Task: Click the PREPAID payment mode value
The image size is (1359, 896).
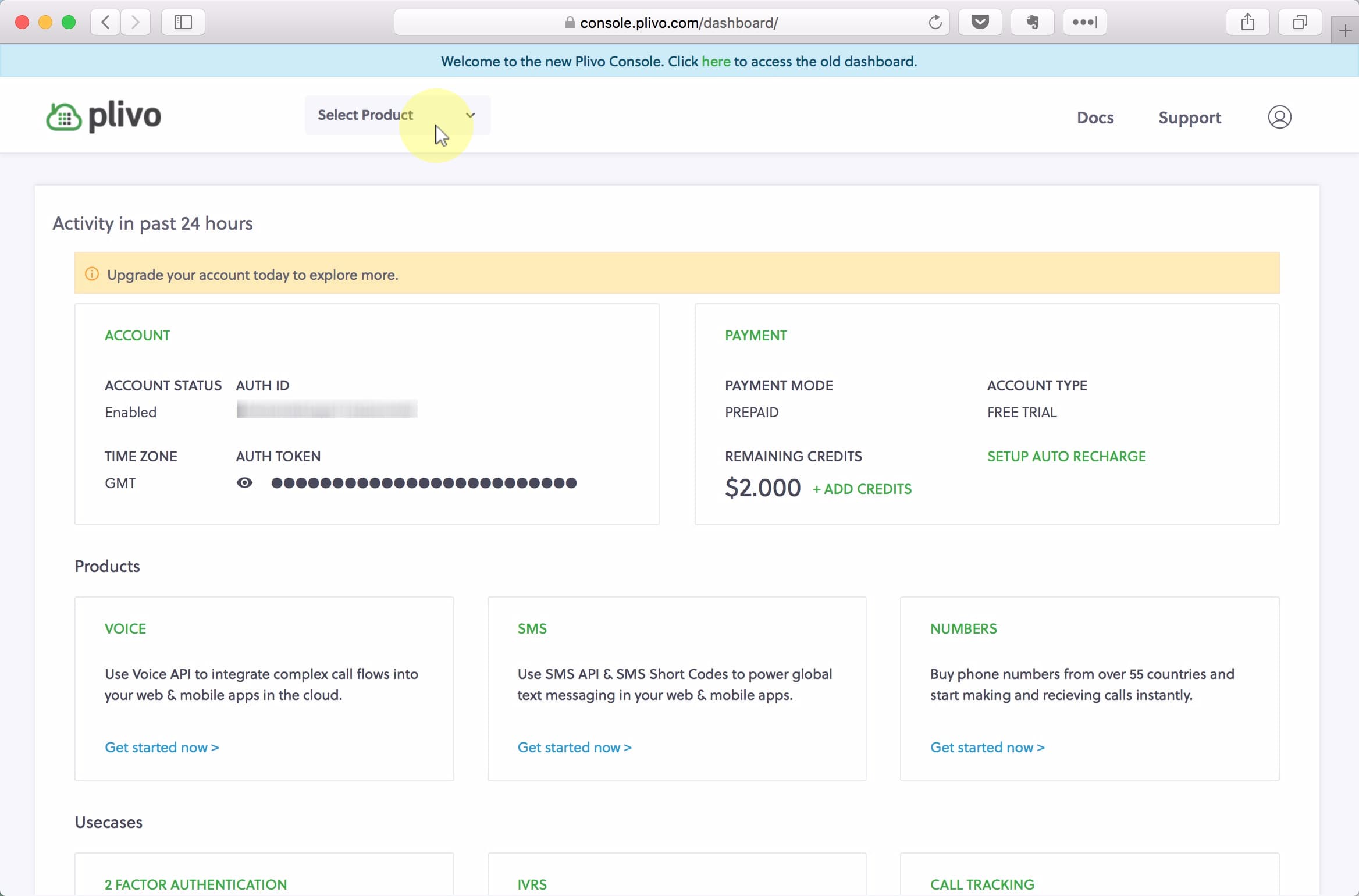Action: tap(752, 412)
